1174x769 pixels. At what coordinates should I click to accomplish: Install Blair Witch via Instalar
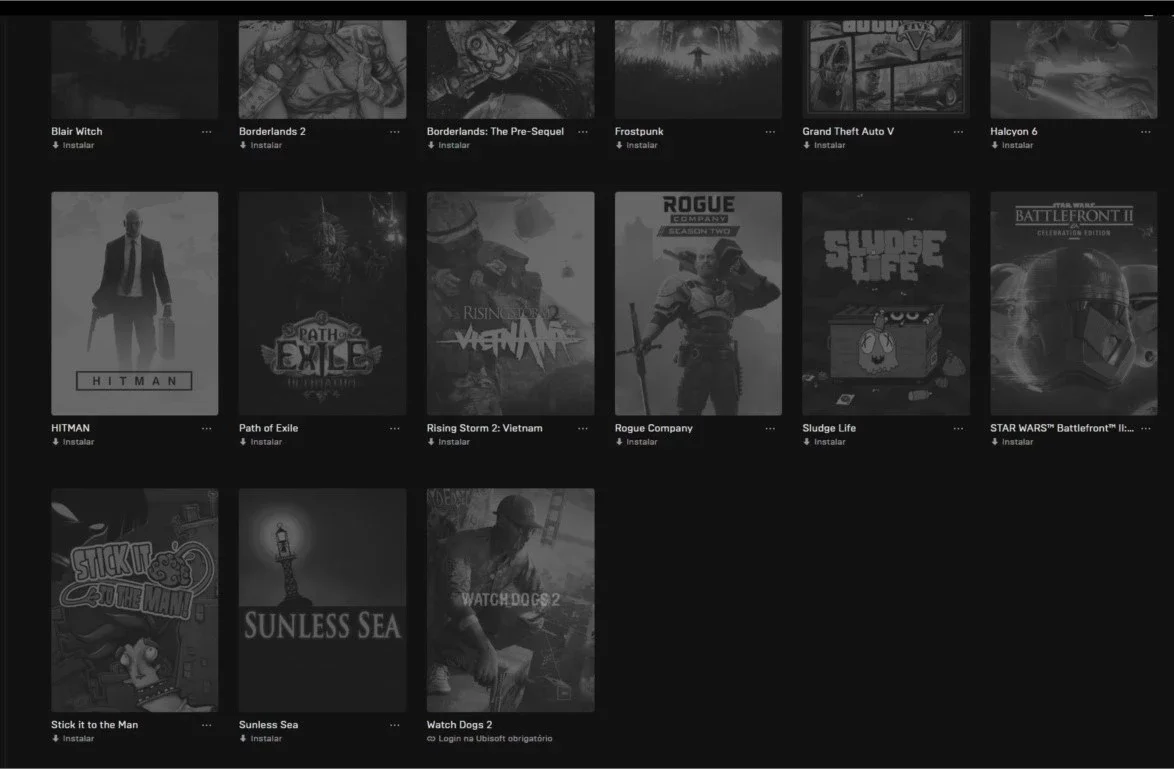point(73,145)
